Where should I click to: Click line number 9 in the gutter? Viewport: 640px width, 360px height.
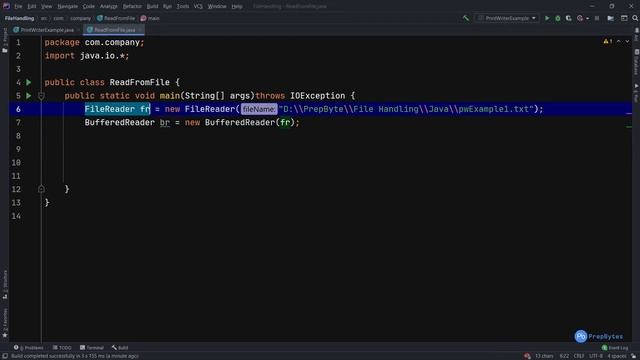(18, 149)
